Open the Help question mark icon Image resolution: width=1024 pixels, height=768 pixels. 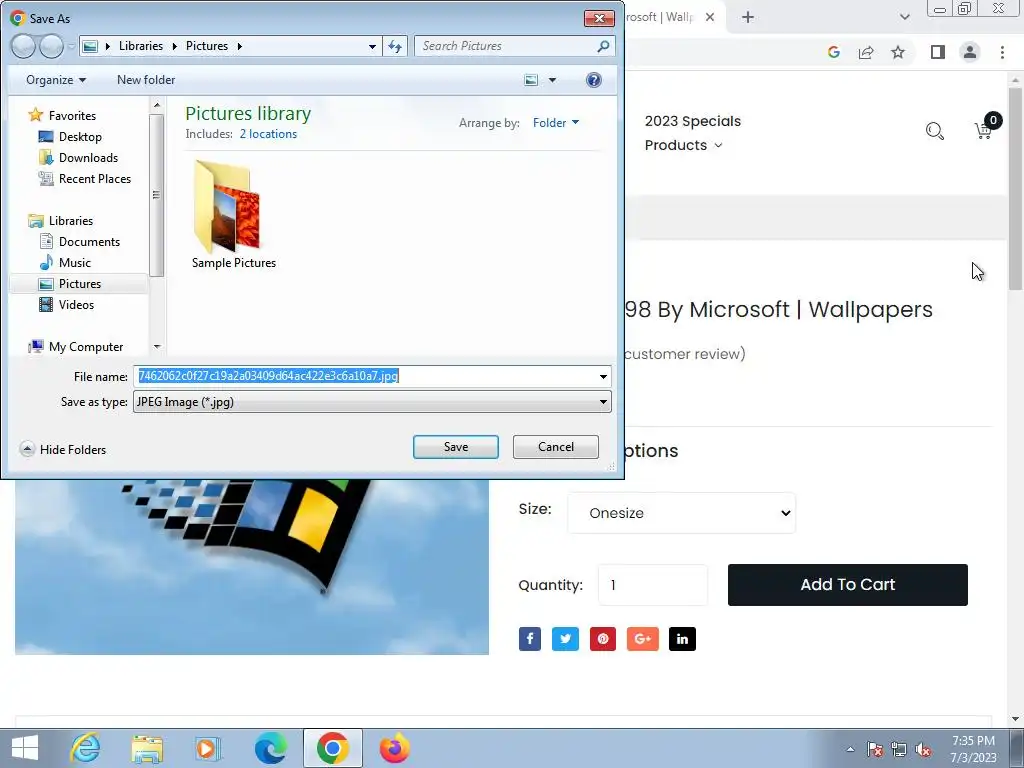[594, 80]
